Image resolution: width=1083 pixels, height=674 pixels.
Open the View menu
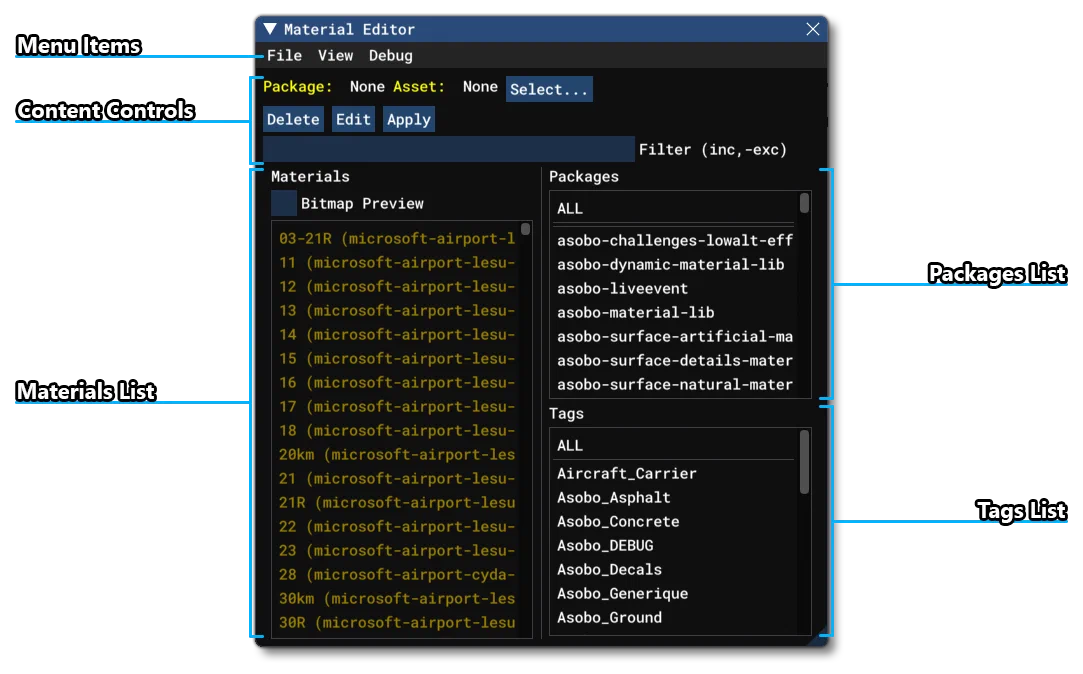(336, 55)
